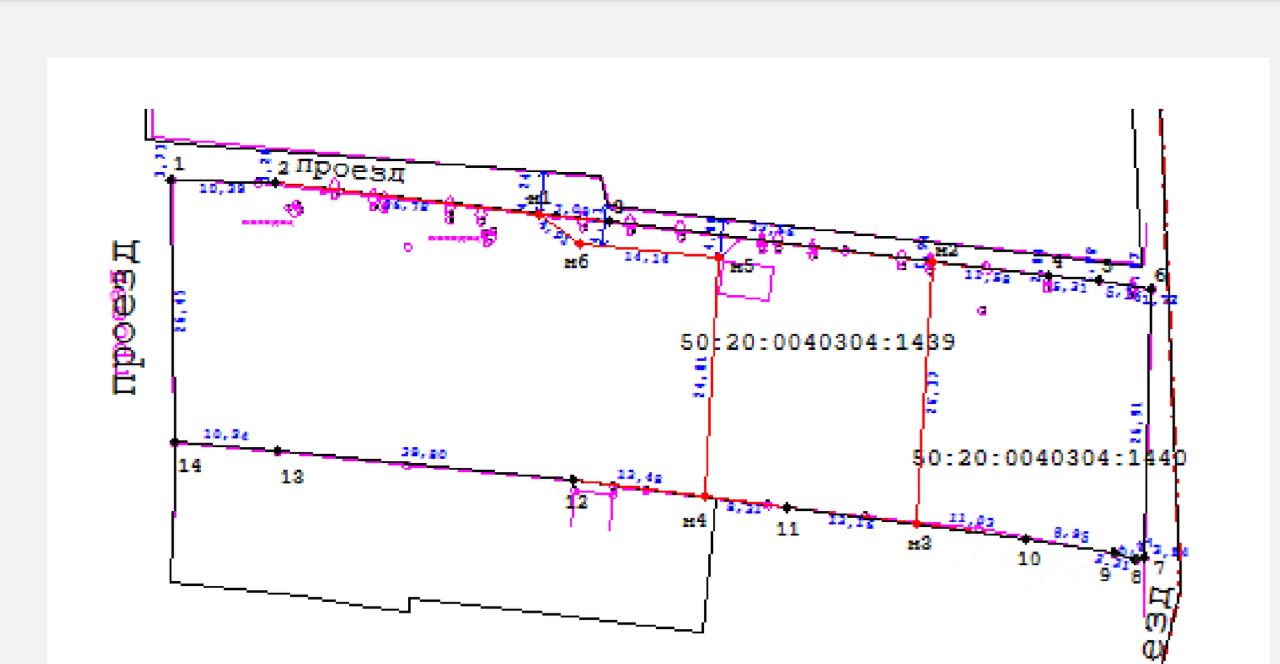Click boundary point 14 marker
This screenshot has width=1280, height=664.
(174, 442)
